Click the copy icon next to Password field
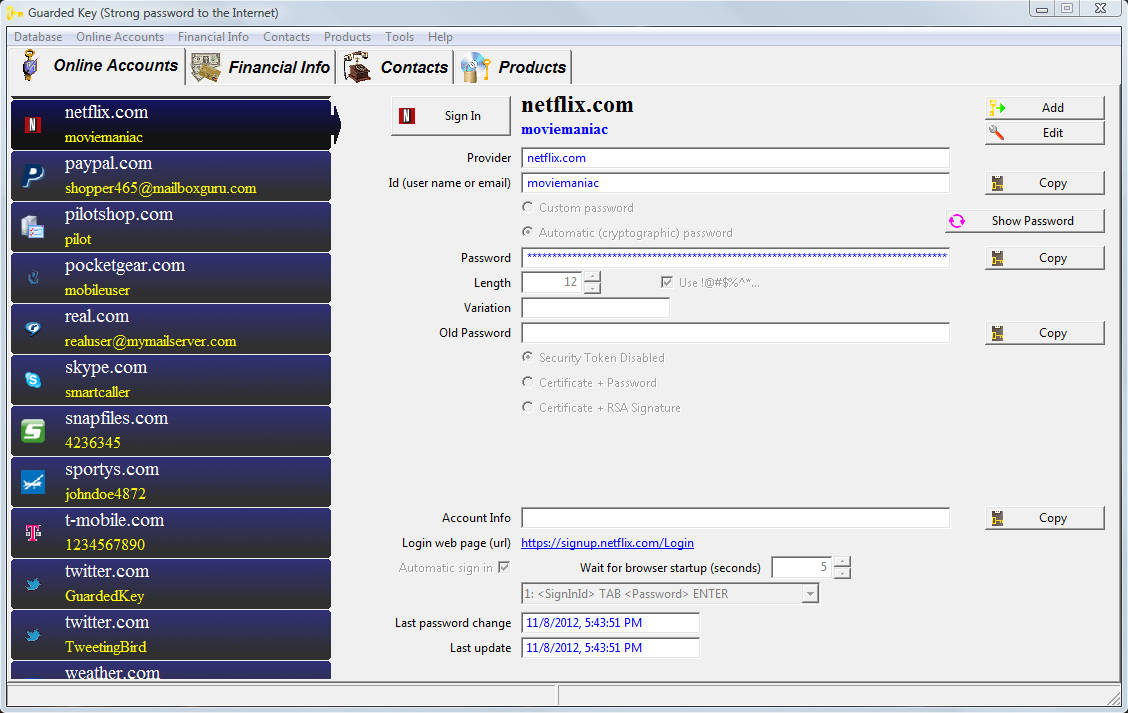1128x713 pixels. coord(997,258)
